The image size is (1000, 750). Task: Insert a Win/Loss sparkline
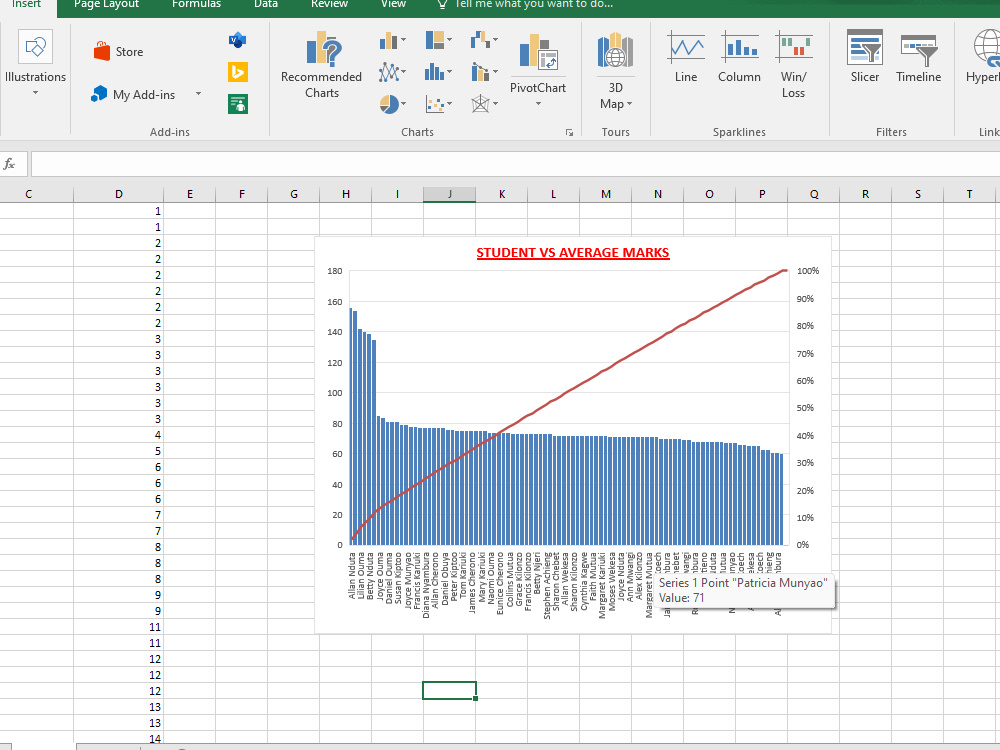click(x=793, y=64)
